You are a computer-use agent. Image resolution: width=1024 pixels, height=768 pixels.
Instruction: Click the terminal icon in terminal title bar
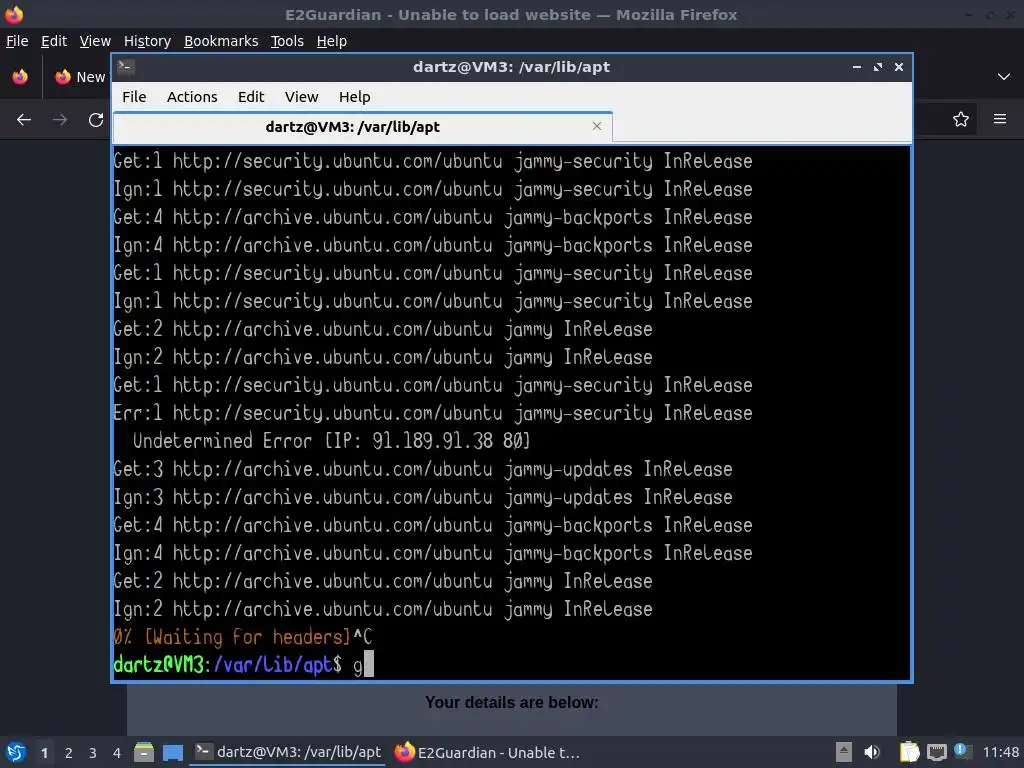[x=126, y=66]
